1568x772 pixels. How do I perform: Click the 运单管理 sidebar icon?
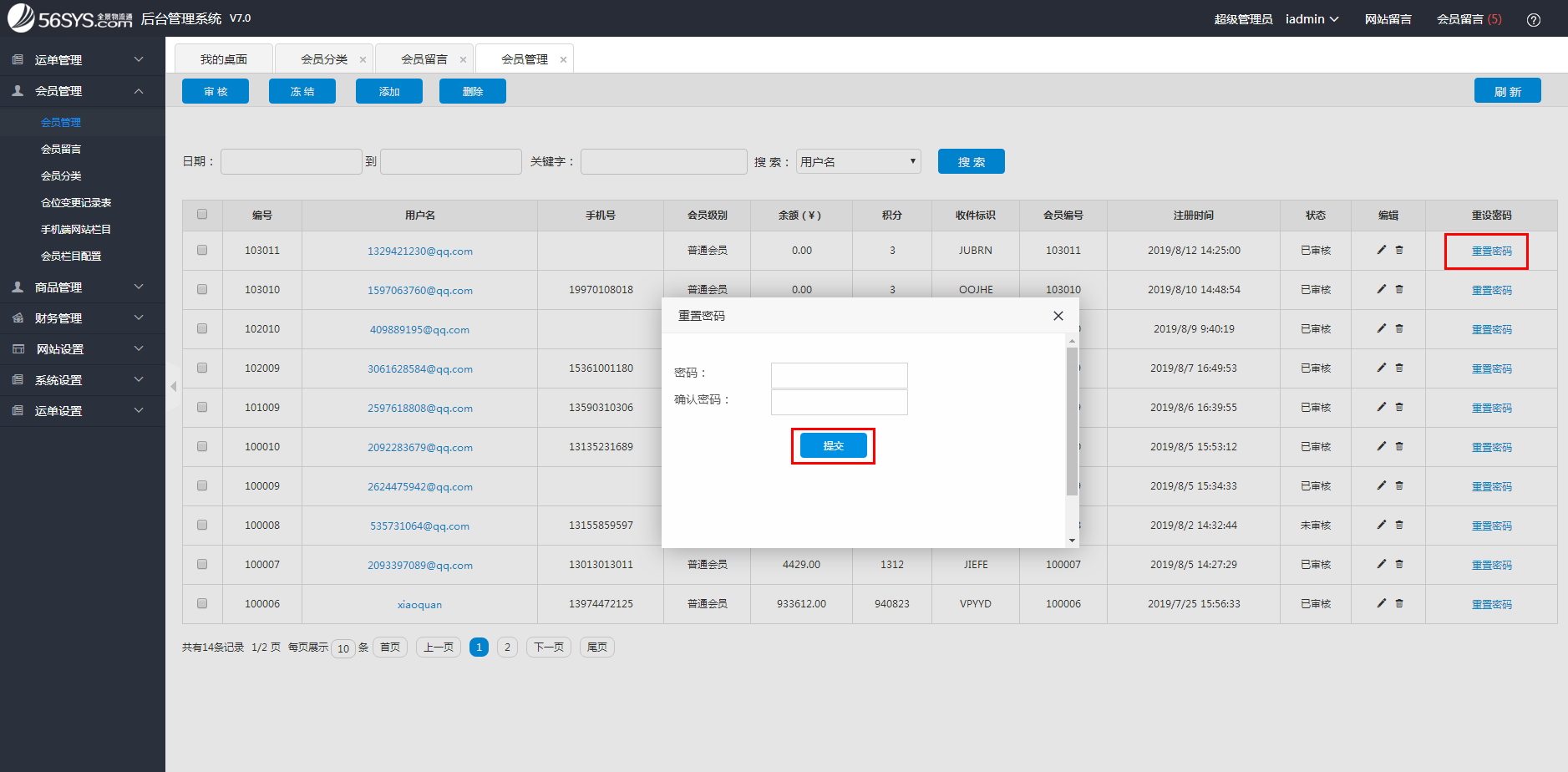(x=16, y=59)
